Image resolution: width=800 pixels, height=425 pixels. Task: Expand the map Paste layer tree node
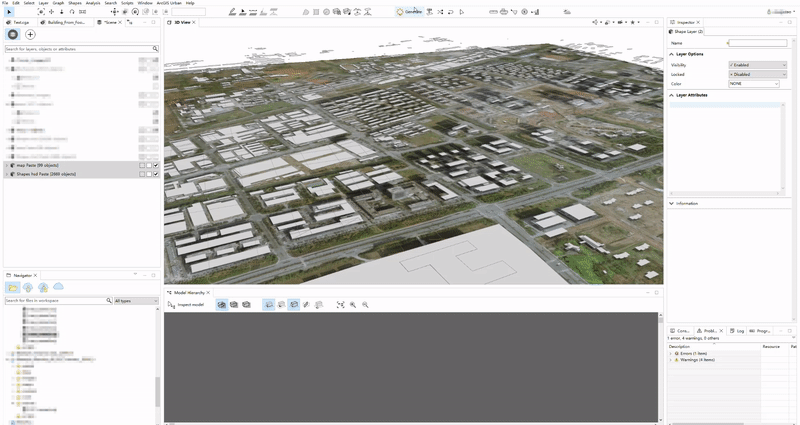7,165
